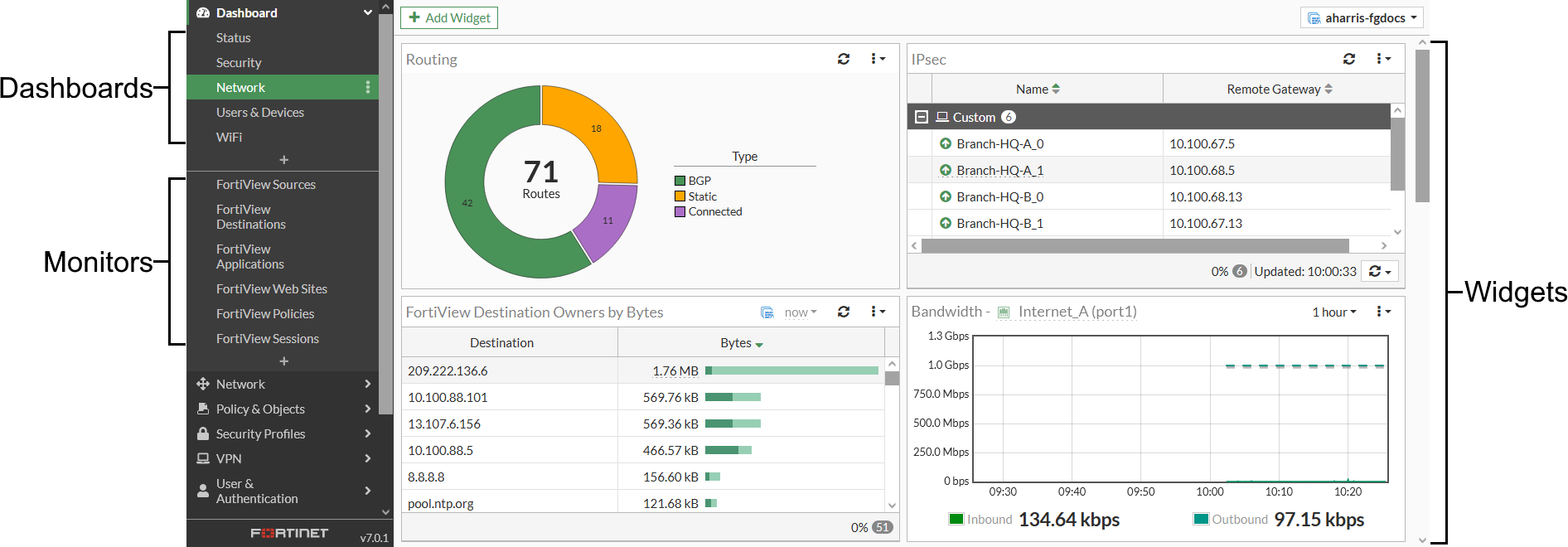Click the Network dashboard options dots
Screen dimensions: 1568x547
tap(368, 87)
